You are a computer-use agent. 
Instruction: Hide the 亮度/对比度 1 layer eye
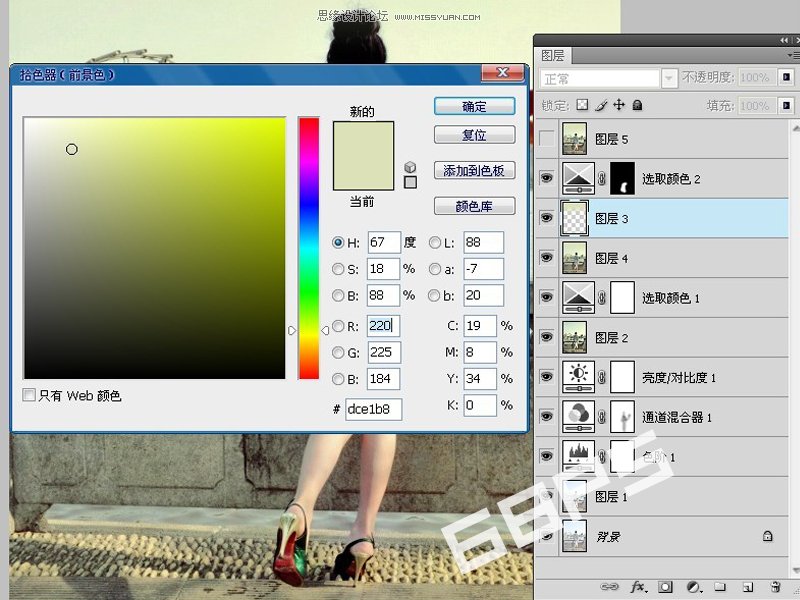[546, 377]
